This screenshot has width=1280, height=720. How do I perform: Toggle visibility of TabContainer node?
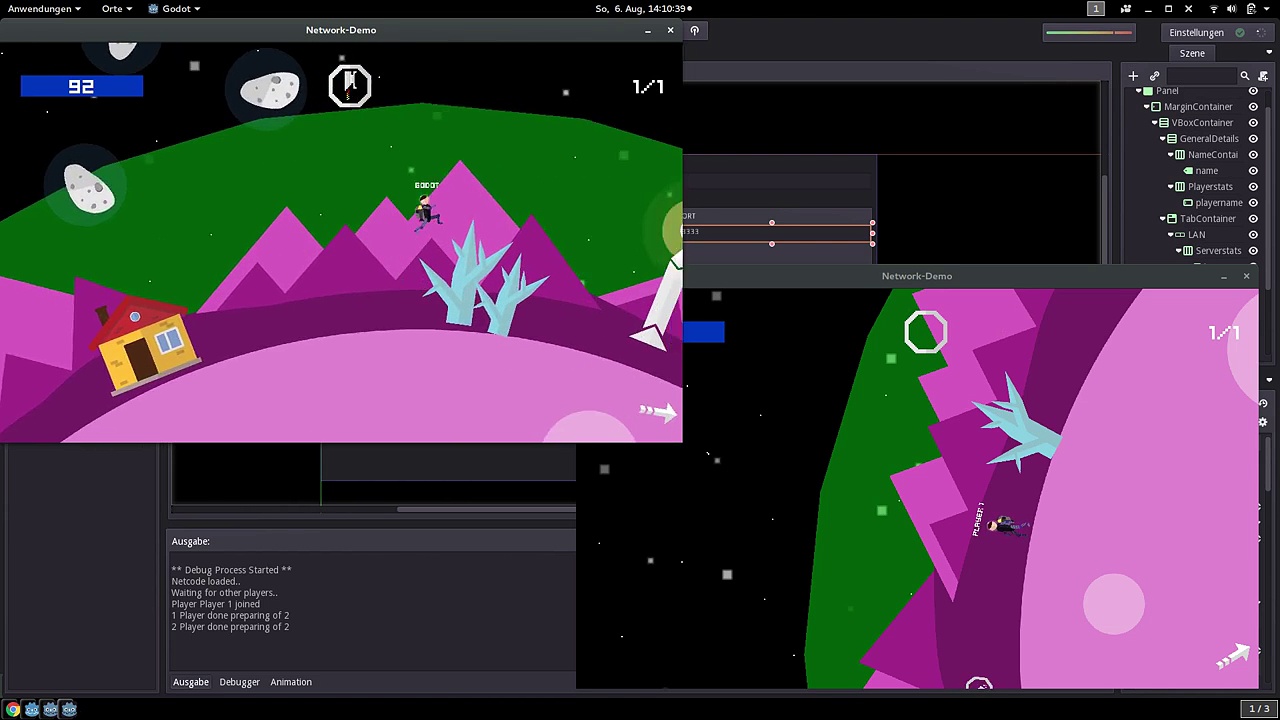pos(1253,219)
